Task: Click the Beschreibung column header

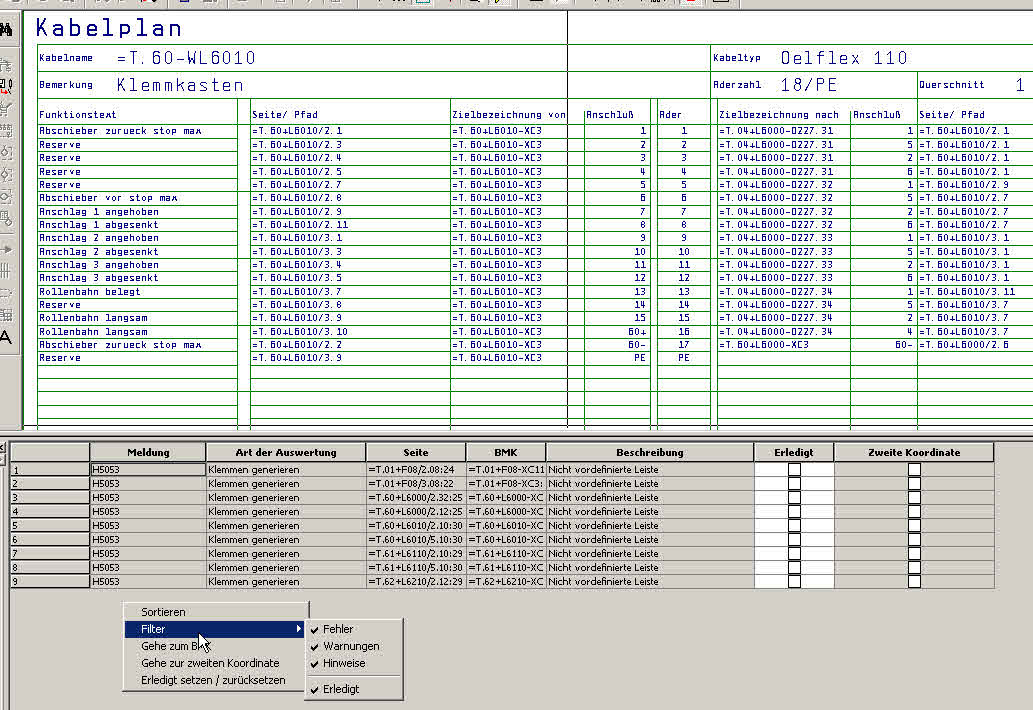Action: [650, 452]
